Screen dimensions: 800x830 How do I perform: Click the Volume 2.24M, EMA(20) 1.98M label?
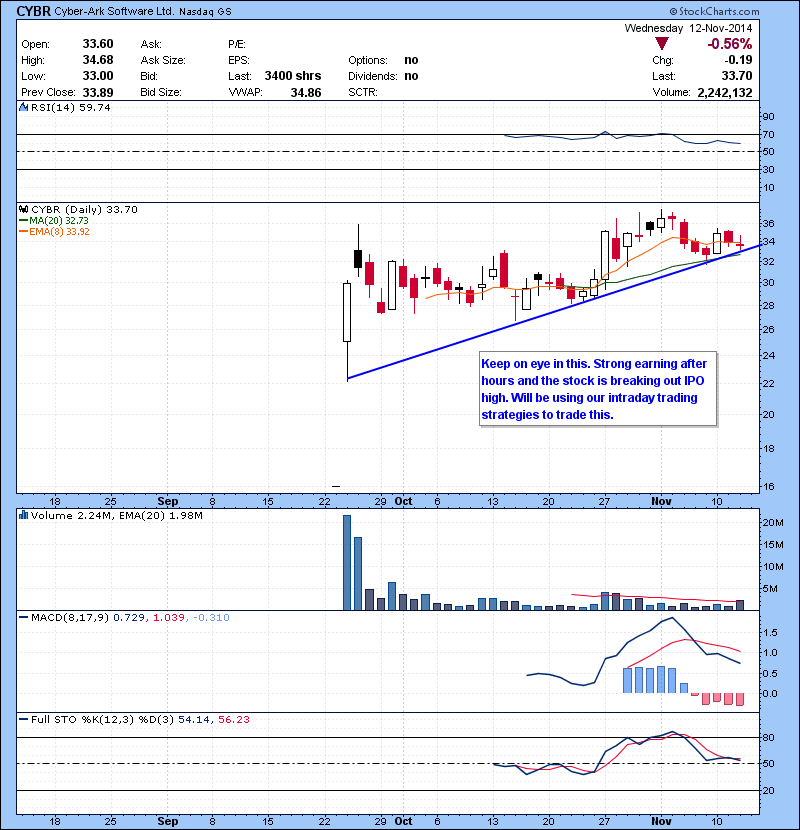coord(116,515)
